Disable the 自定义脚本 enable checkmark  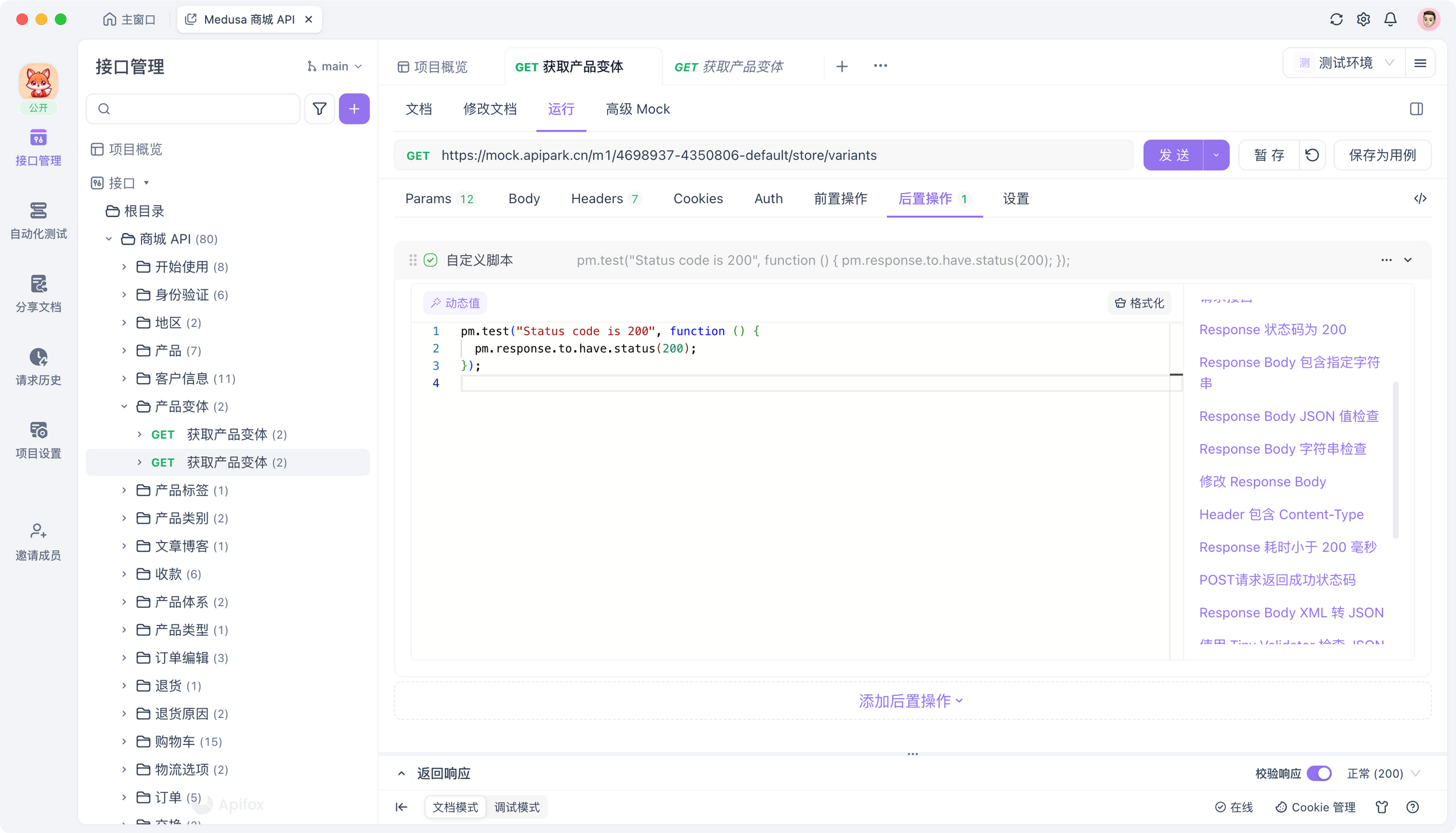coord(430,260)
